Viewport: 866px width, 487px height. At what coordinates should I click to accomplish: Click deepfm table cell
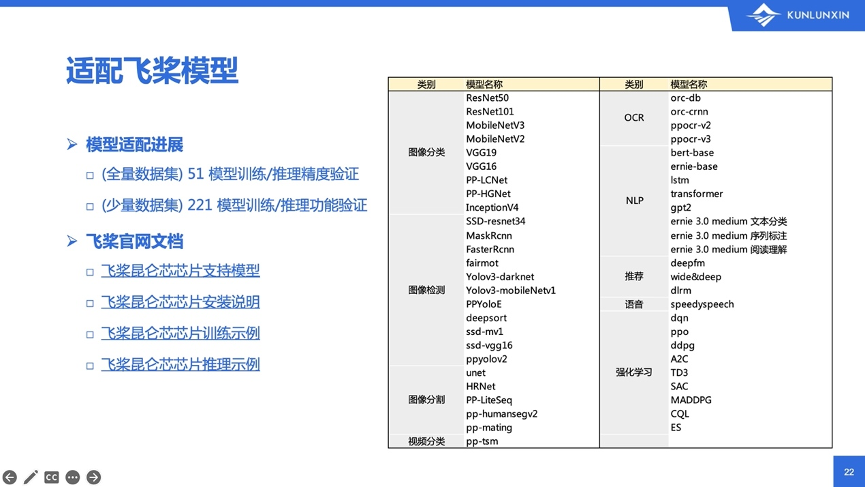[x=688, y=263]
